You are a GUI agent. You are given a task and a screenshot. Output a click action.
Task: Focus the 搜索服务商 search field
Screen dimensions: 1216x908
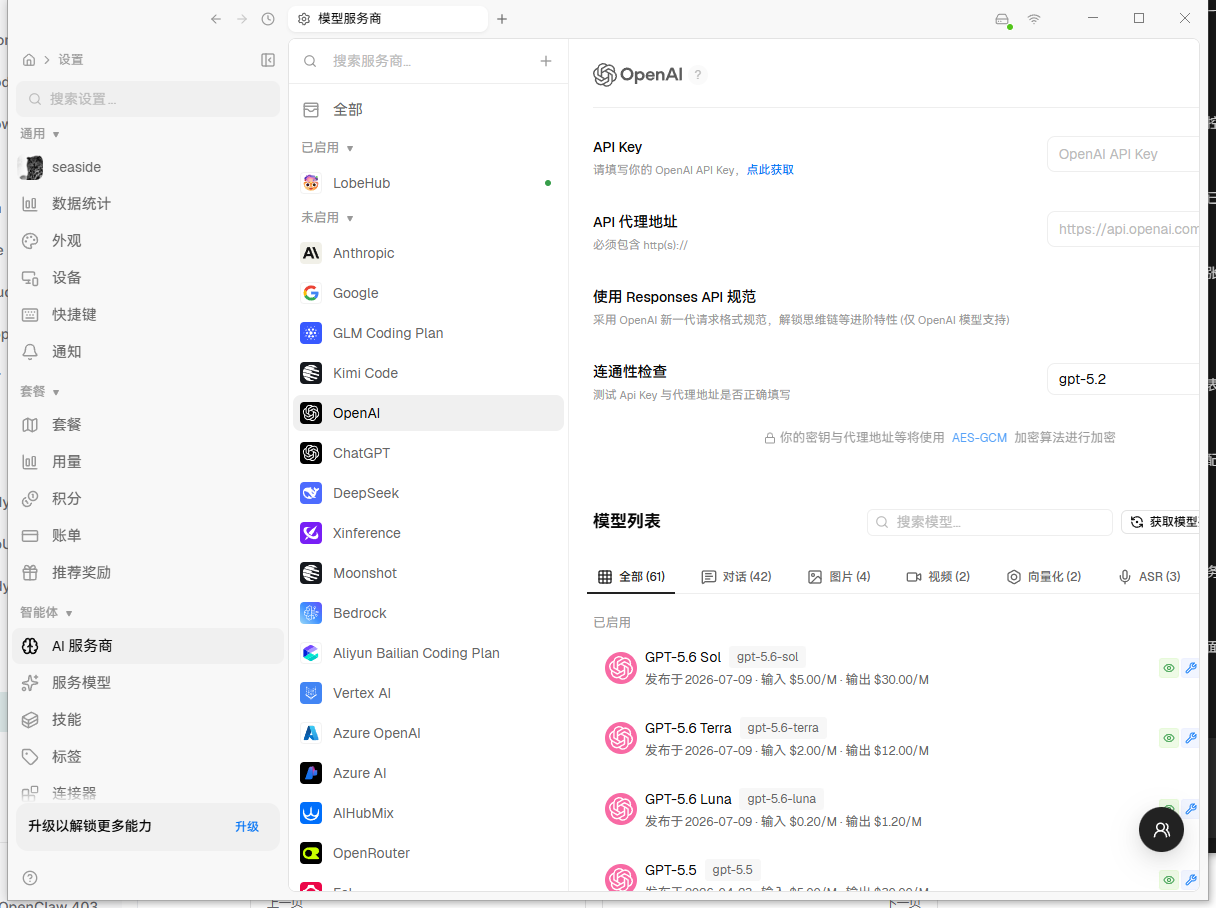click(420, 61)
